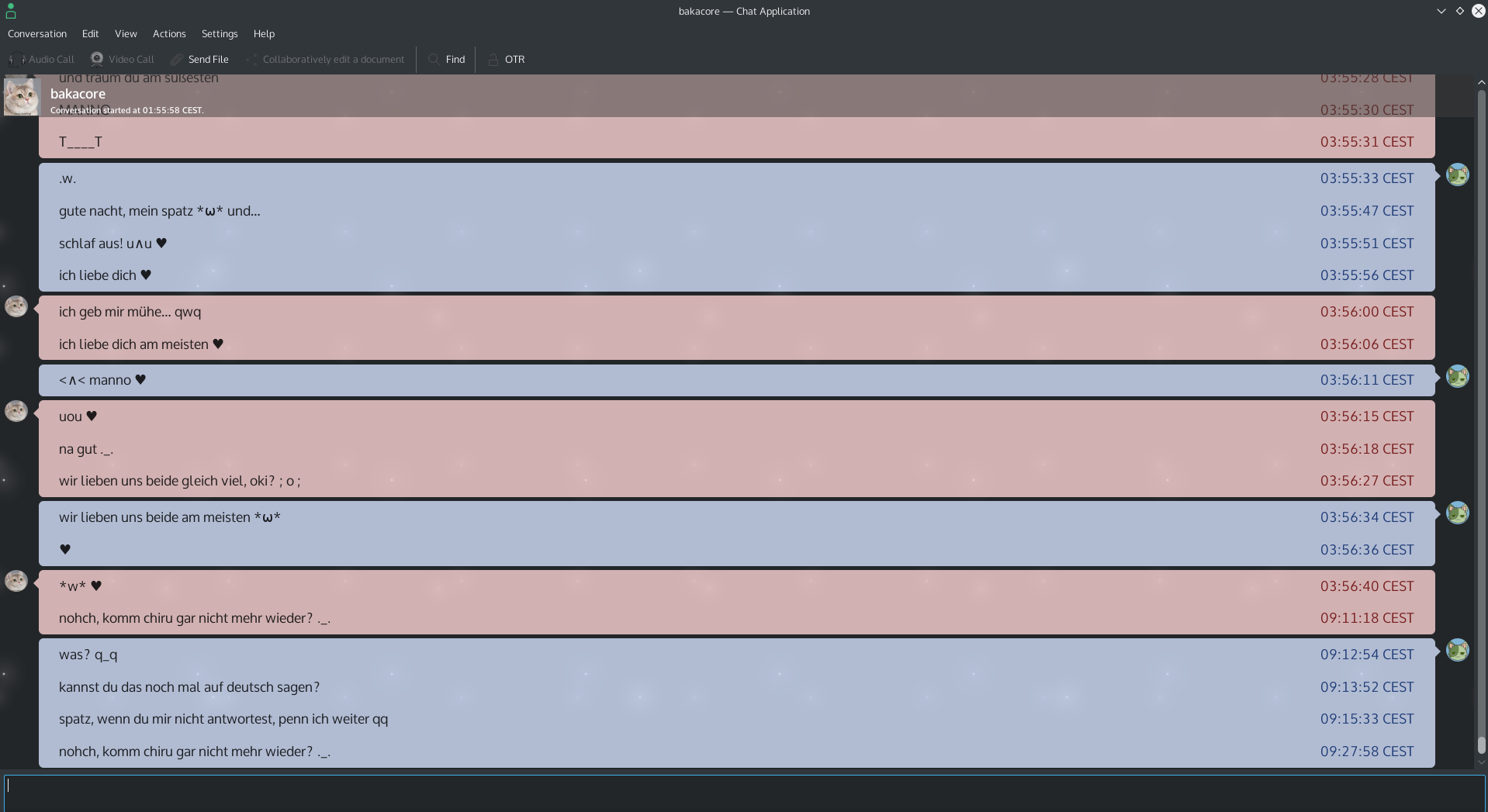Click message 'spatz, wenn du mir nicht antwortest'

[x=223, y=719]
